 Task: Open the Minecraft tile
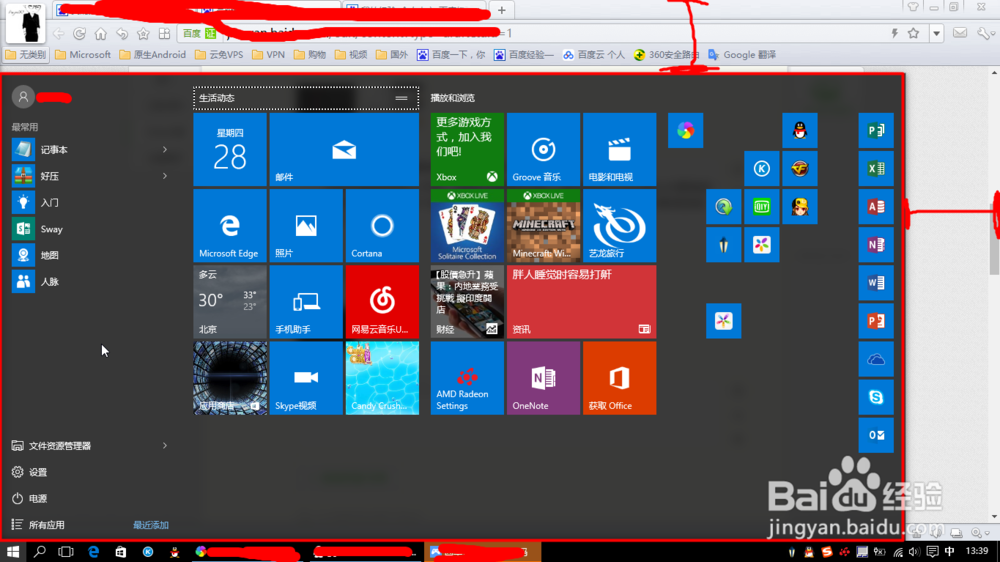point(543,226)
